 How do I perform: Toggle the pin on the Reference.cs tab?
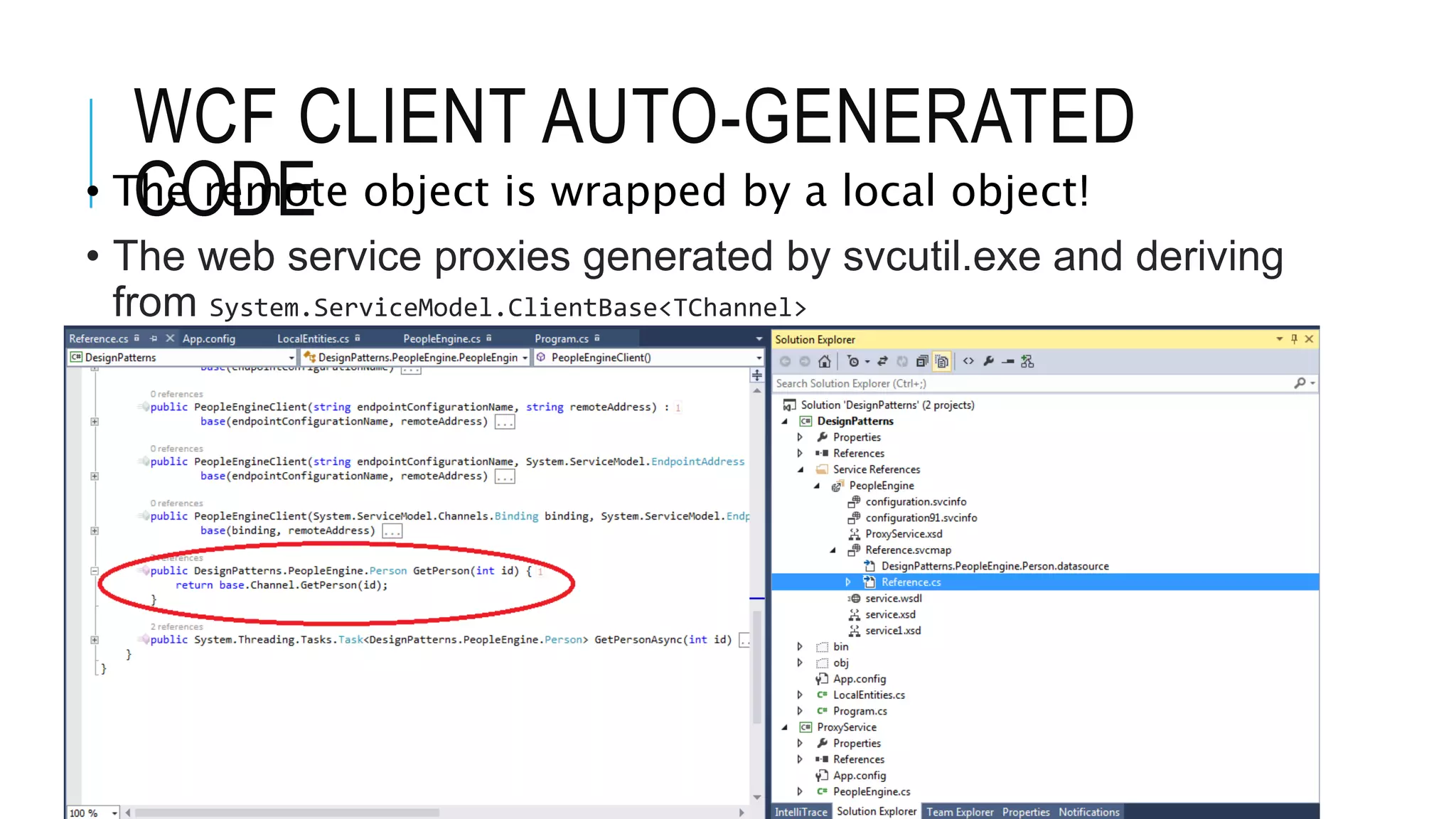pos(154,338)
